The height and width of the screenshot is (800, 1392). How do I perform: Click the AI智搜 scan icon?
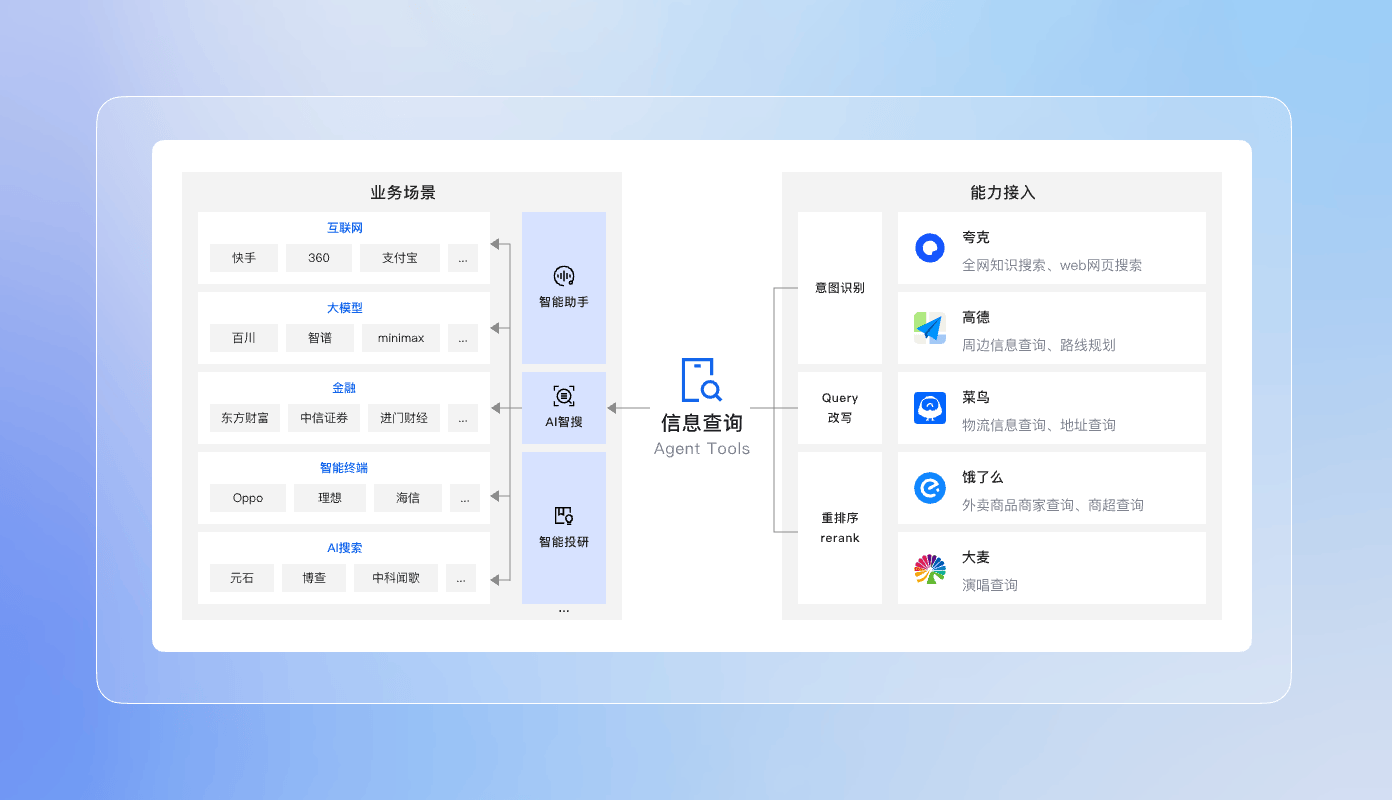[564, 396]
